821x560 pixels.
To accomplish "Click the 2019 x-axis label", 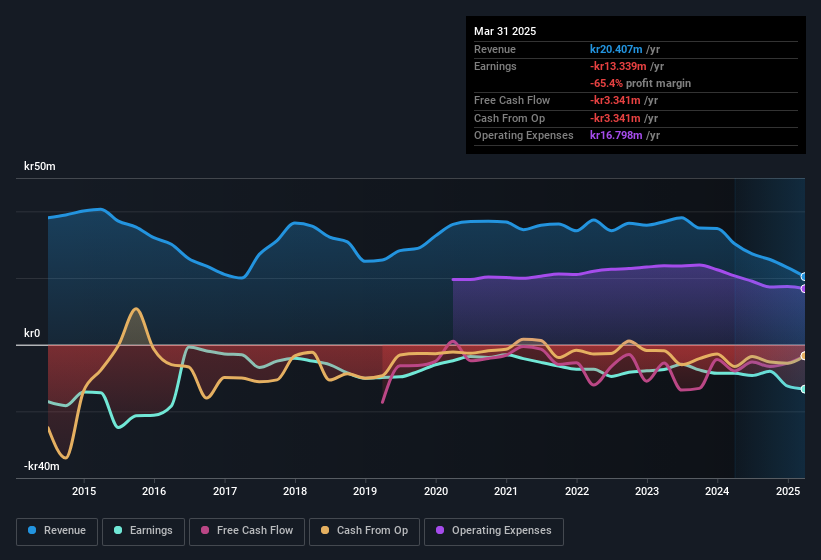I will (x=365, y=491).
